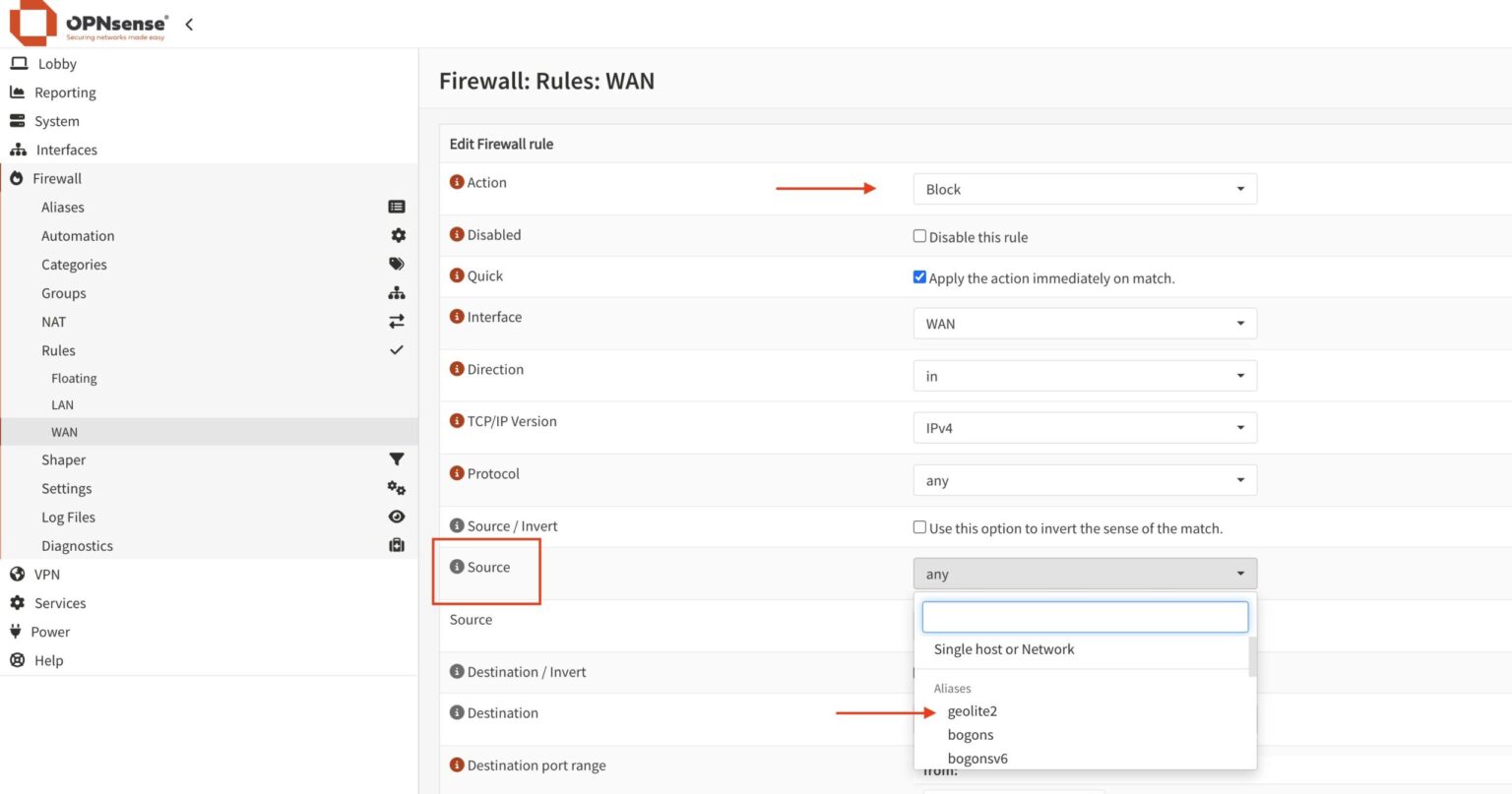1512x794 pixels.
Task: Click the info icon beside Source
Action: pos(457,566)
